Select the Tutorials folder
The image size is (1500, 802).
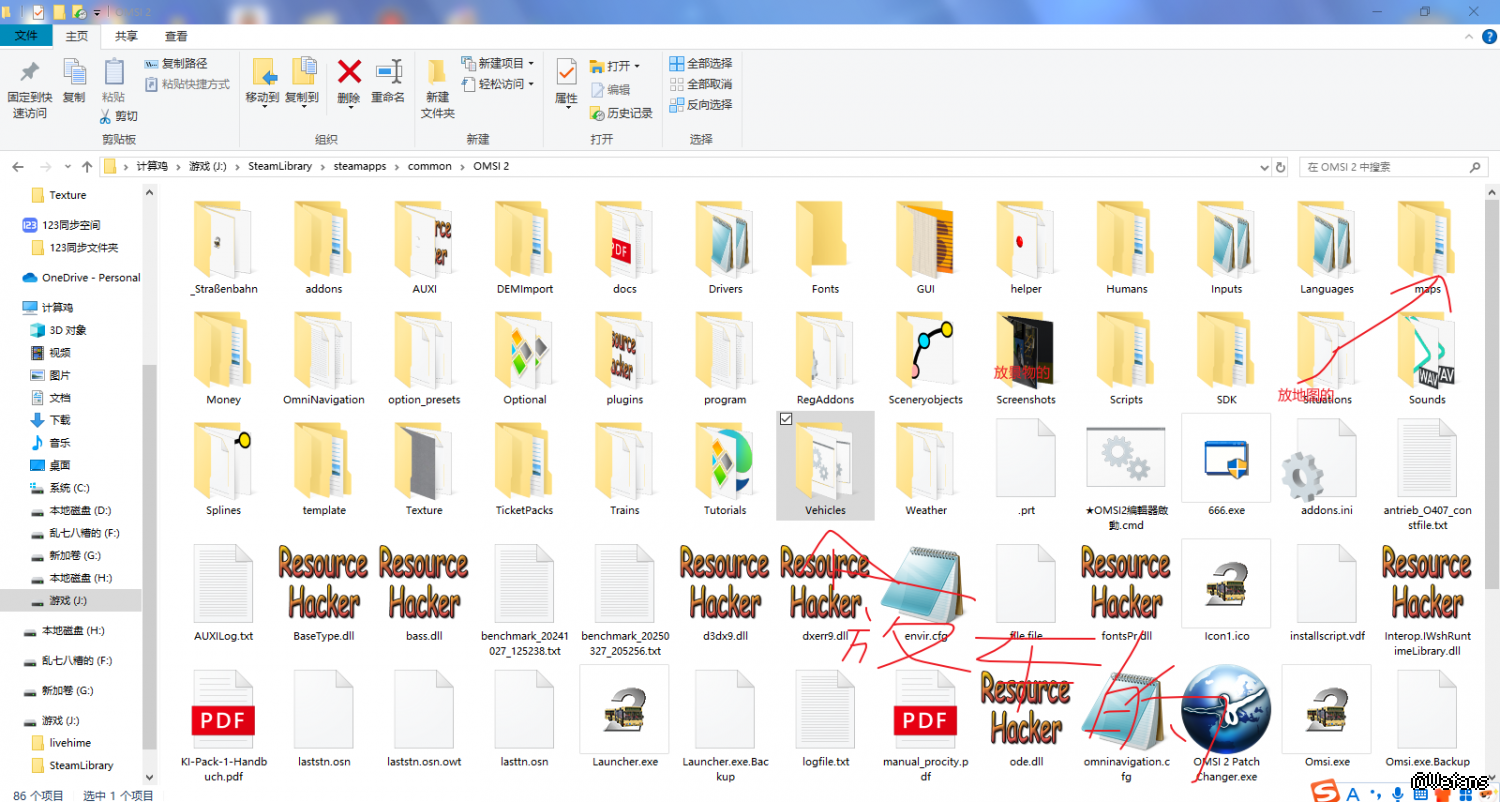(725, 469)
